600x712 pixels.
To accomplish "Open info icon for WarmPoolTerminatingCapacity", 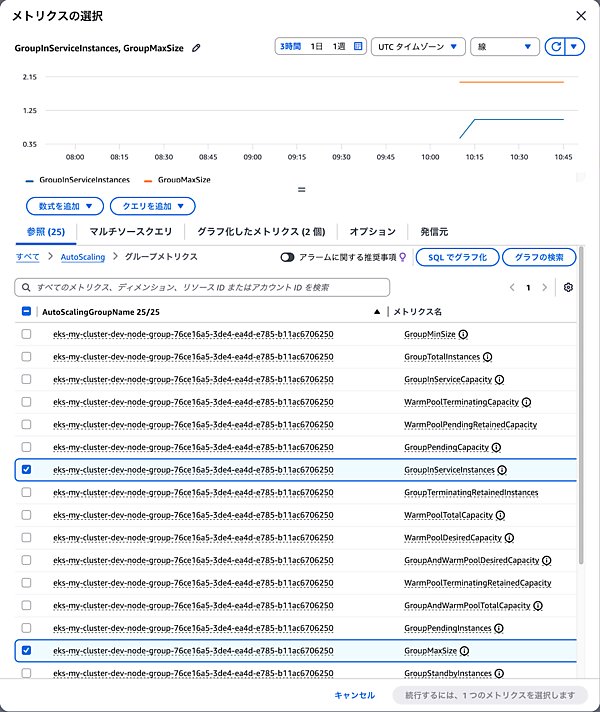I will pos(526,402).
